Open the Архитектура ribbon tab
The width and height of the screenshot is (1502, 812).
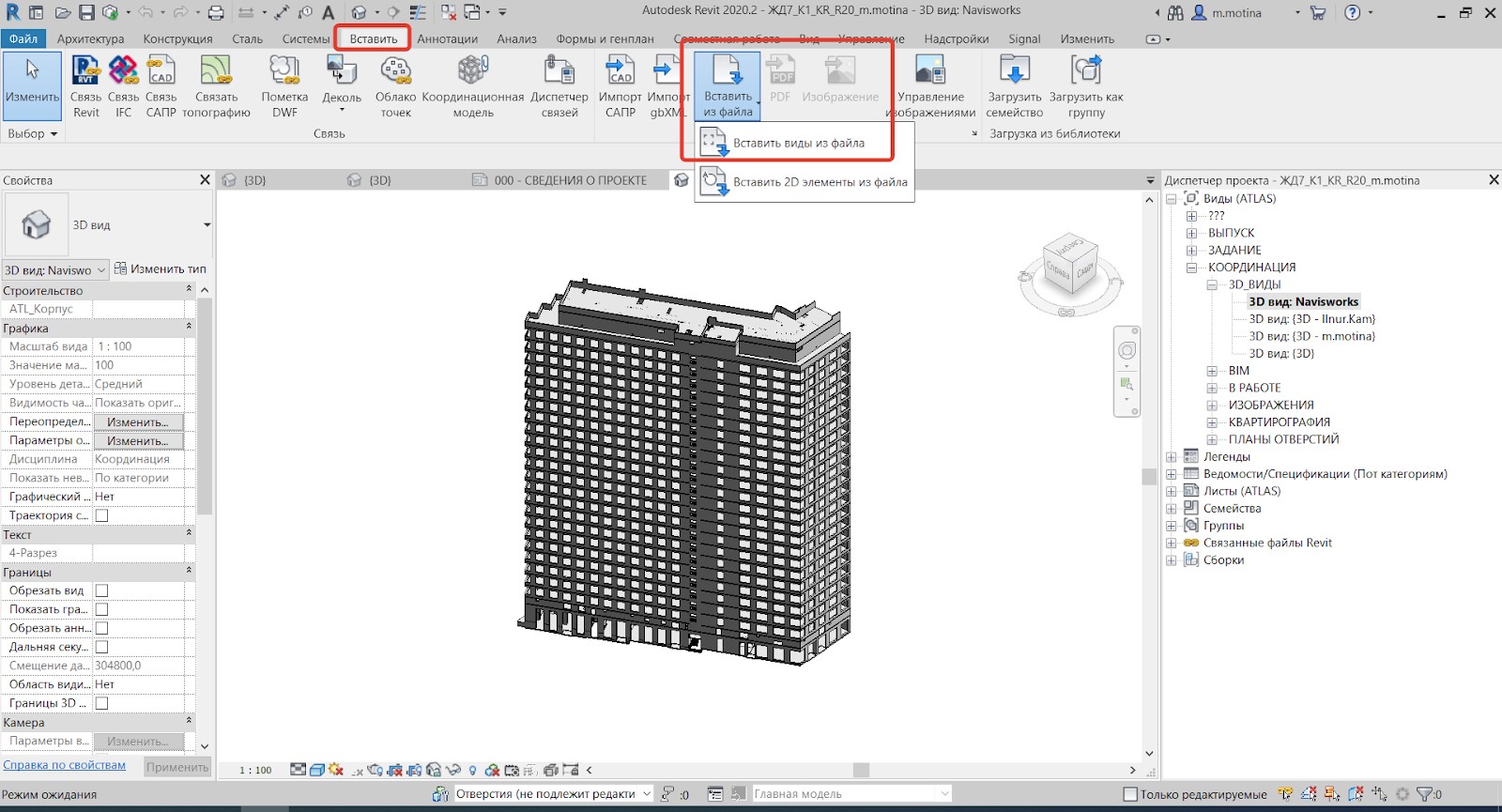pos(90,38)
